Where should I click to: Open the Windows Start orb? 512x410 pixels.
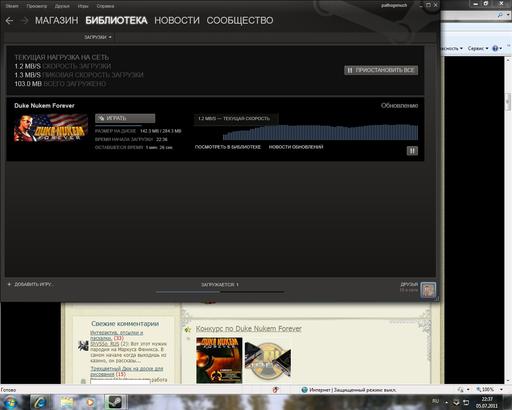coord(10,402)
